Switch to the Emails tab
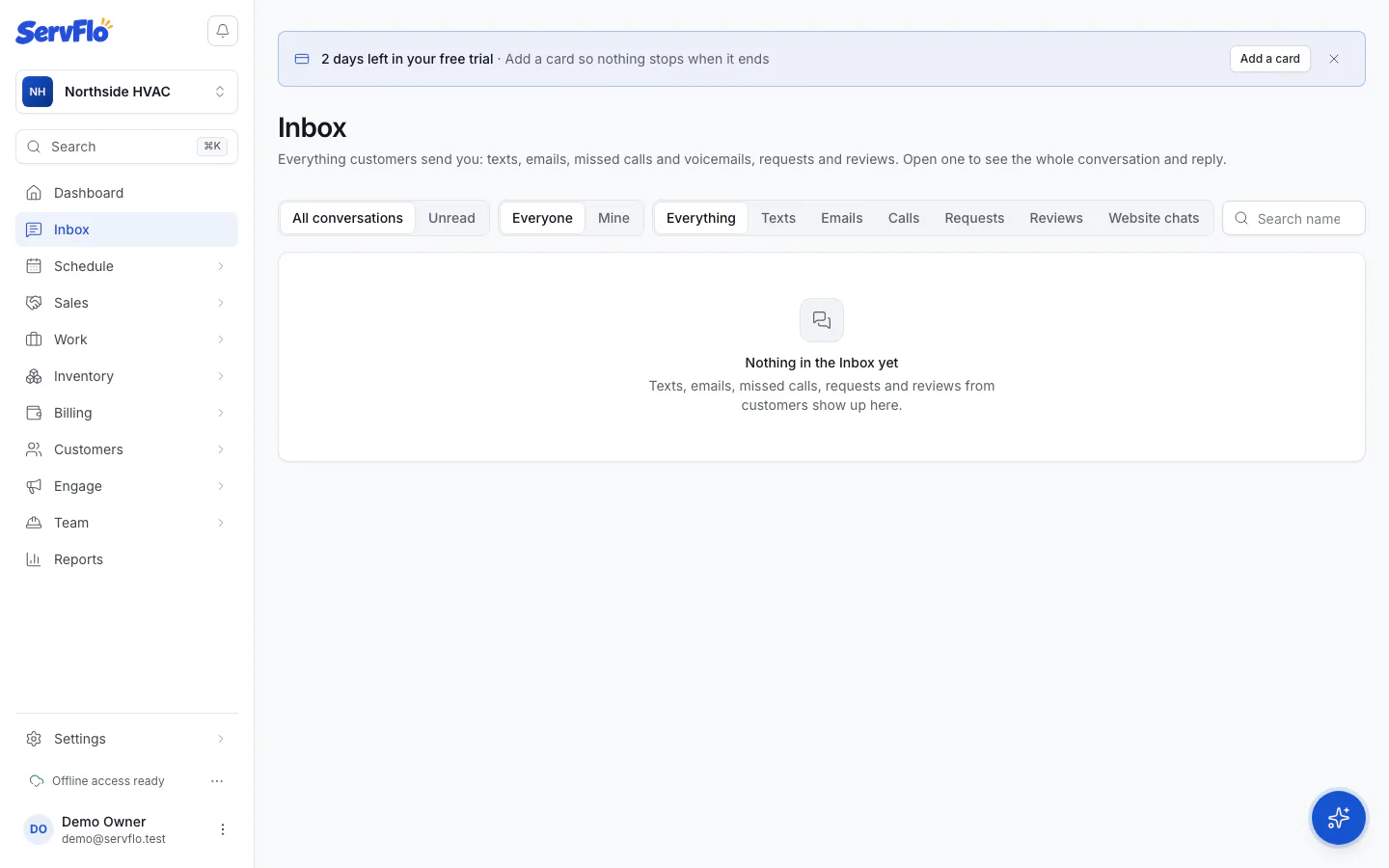The width and height of the screenshot is (1389, 868). [842, 218]
